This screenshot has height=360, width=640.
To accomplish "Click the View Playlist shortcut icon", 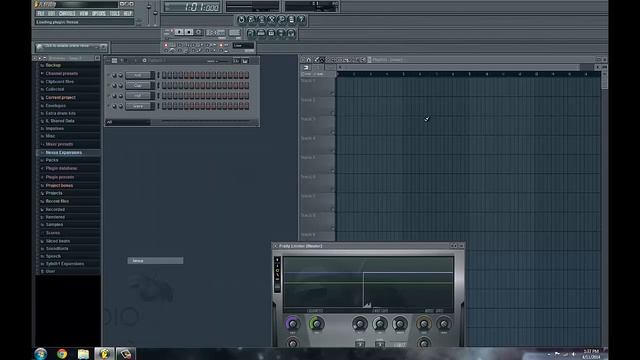I will (251, 33).
